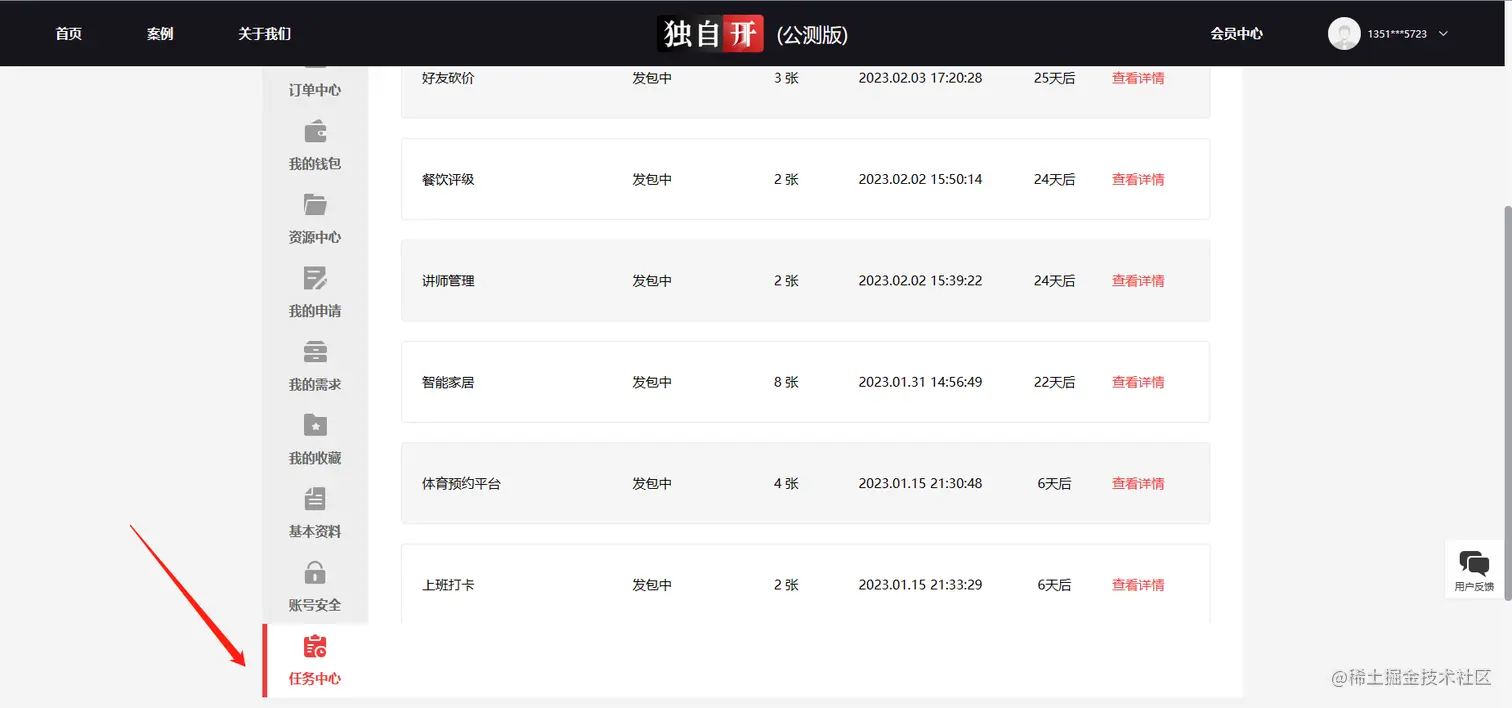Screen dimensions: 1512x708
Task: Select 账号安全 label in sidebar
Action: (x=315, y=605)
